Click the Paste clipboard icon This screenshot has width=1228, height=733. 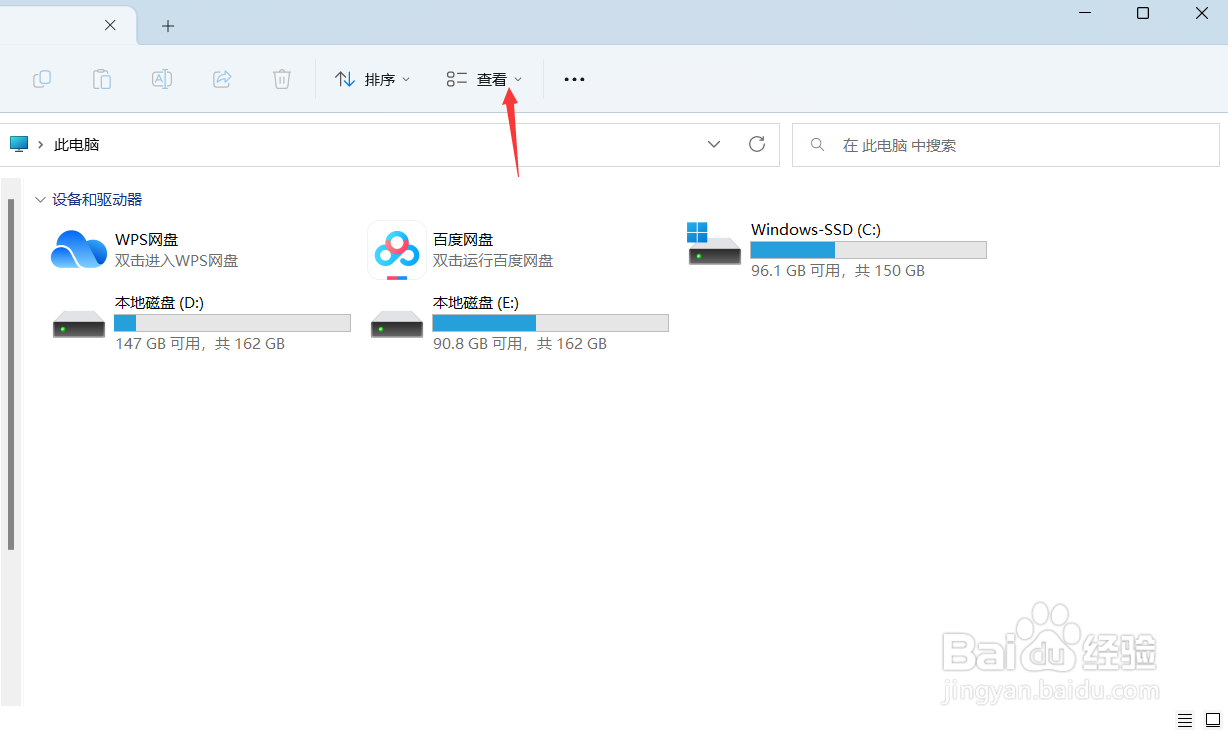[102, 79]
